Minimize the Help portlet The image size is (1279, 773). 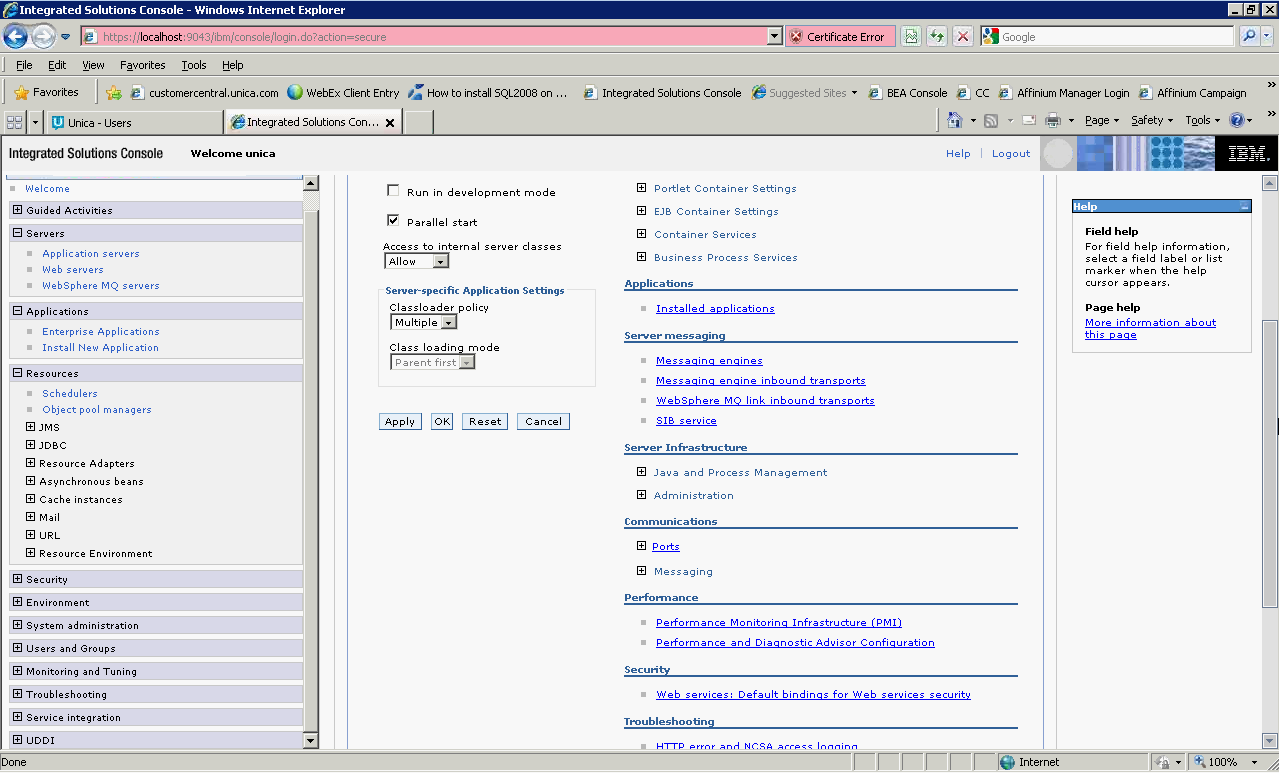click(x=1244, y=207)
